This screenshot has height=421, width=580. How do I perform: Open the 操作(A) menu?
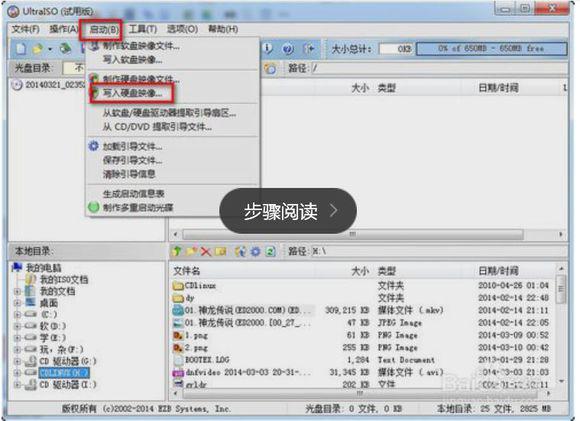click(x=64, y=29)
